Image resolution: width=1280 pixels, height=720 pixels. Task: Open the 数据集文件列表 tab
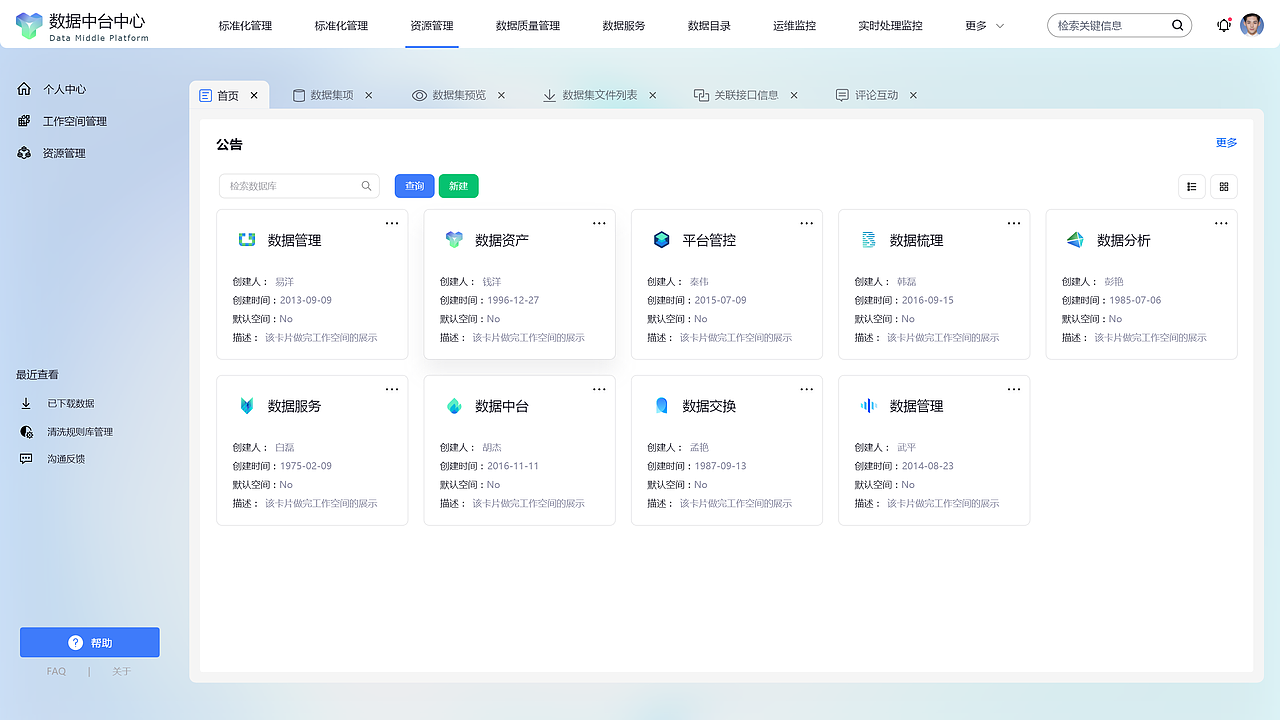[x=599, y=96]
